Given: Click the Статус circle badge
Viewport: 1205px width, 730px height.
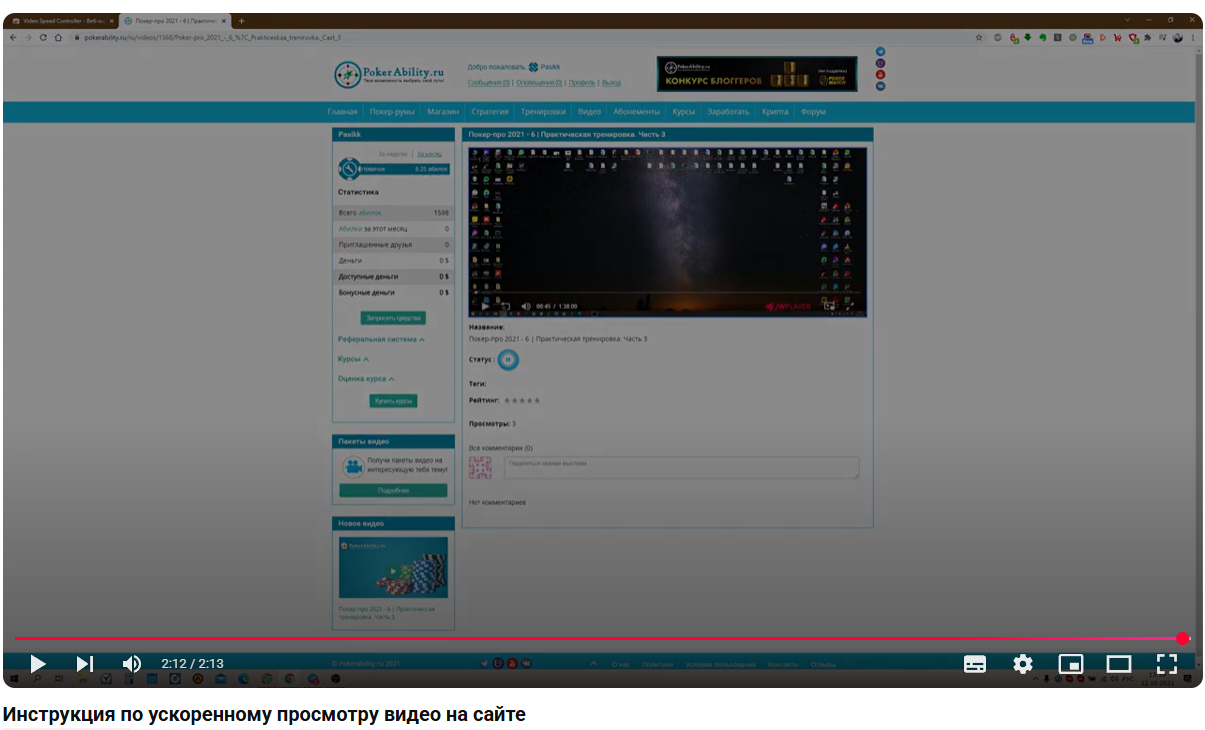Looking at the screenshot, I should [x=508, y=360].
